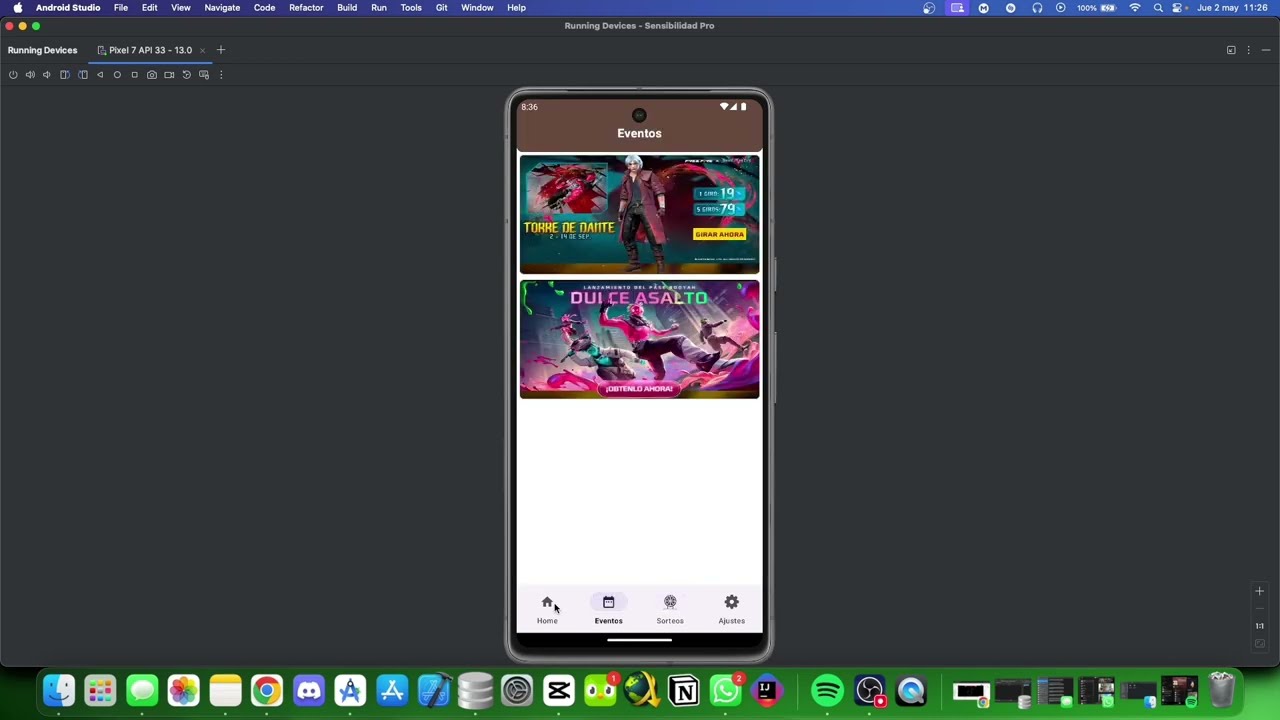Start screen recording with the video icon
The height and width of the screenshot is (720, 1280).
(x=169, y=75)
